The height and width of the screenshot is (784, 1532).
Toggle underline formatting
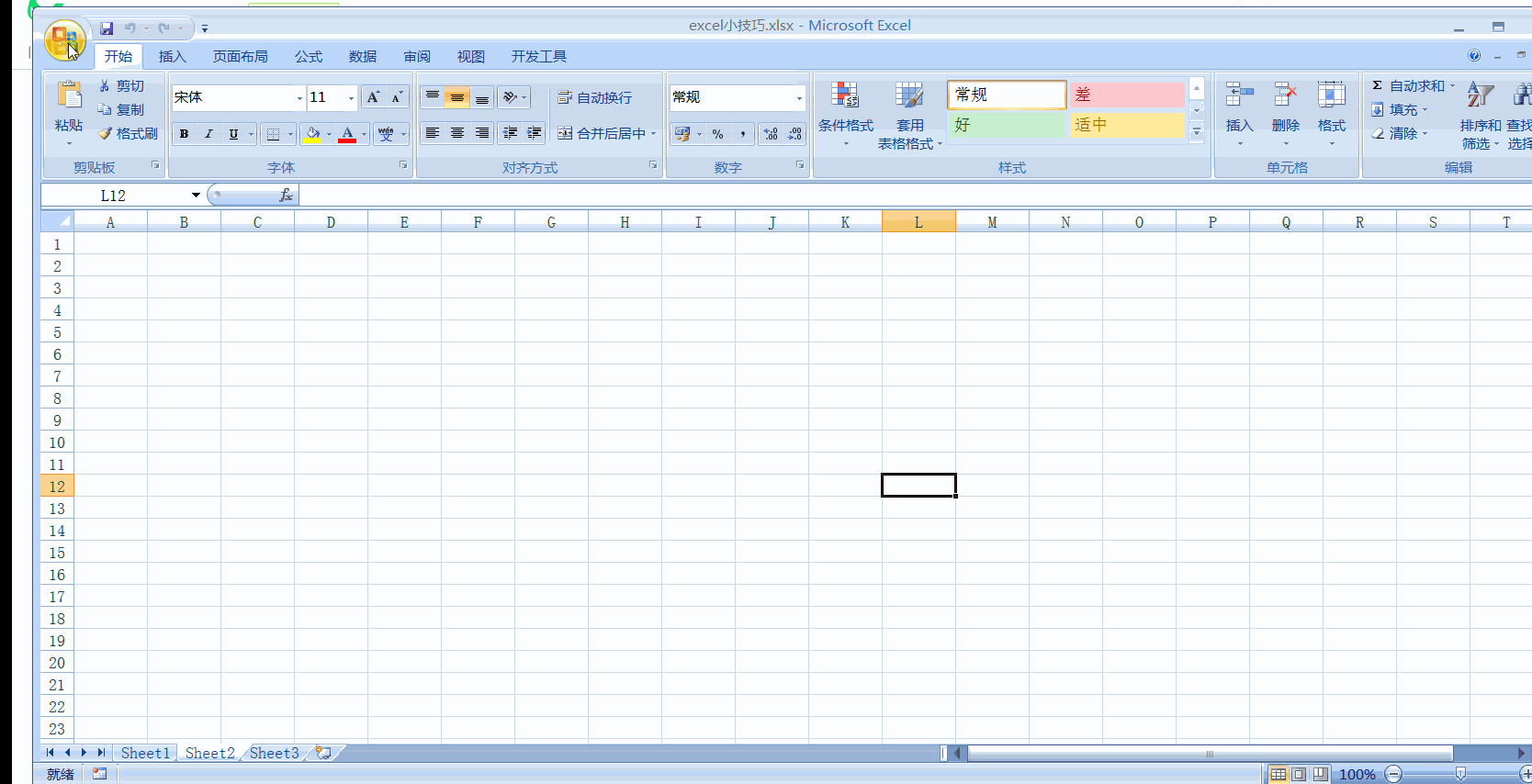pos(233,134)
